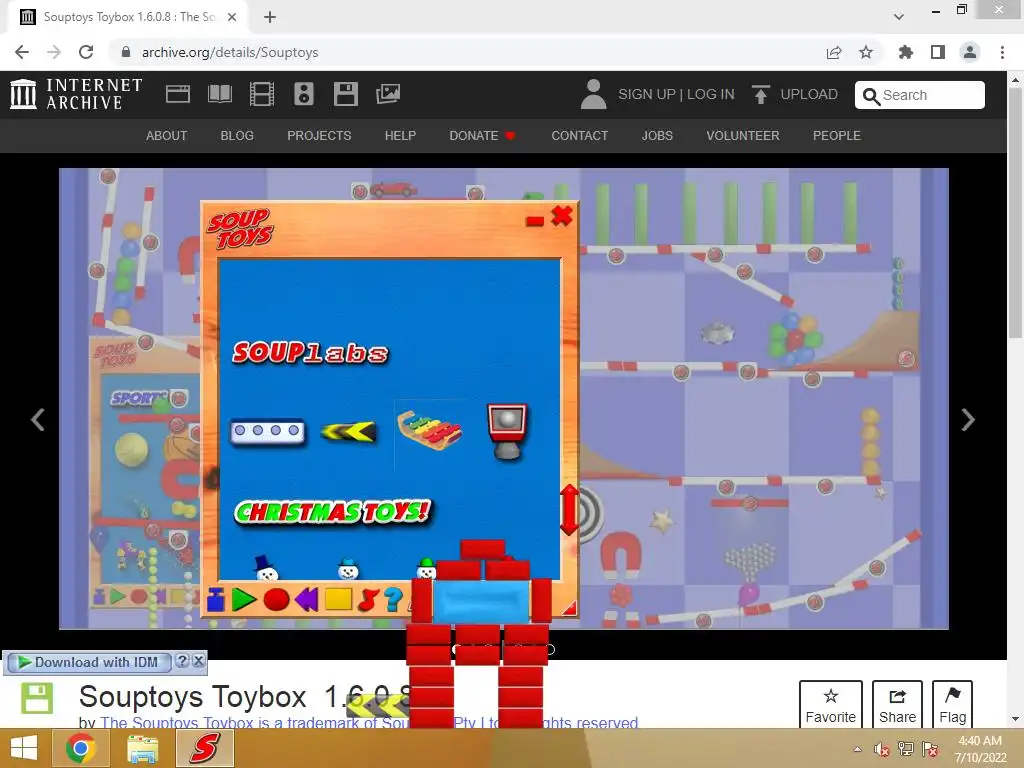Click the IDM bar question mark button

click(183, 660)
